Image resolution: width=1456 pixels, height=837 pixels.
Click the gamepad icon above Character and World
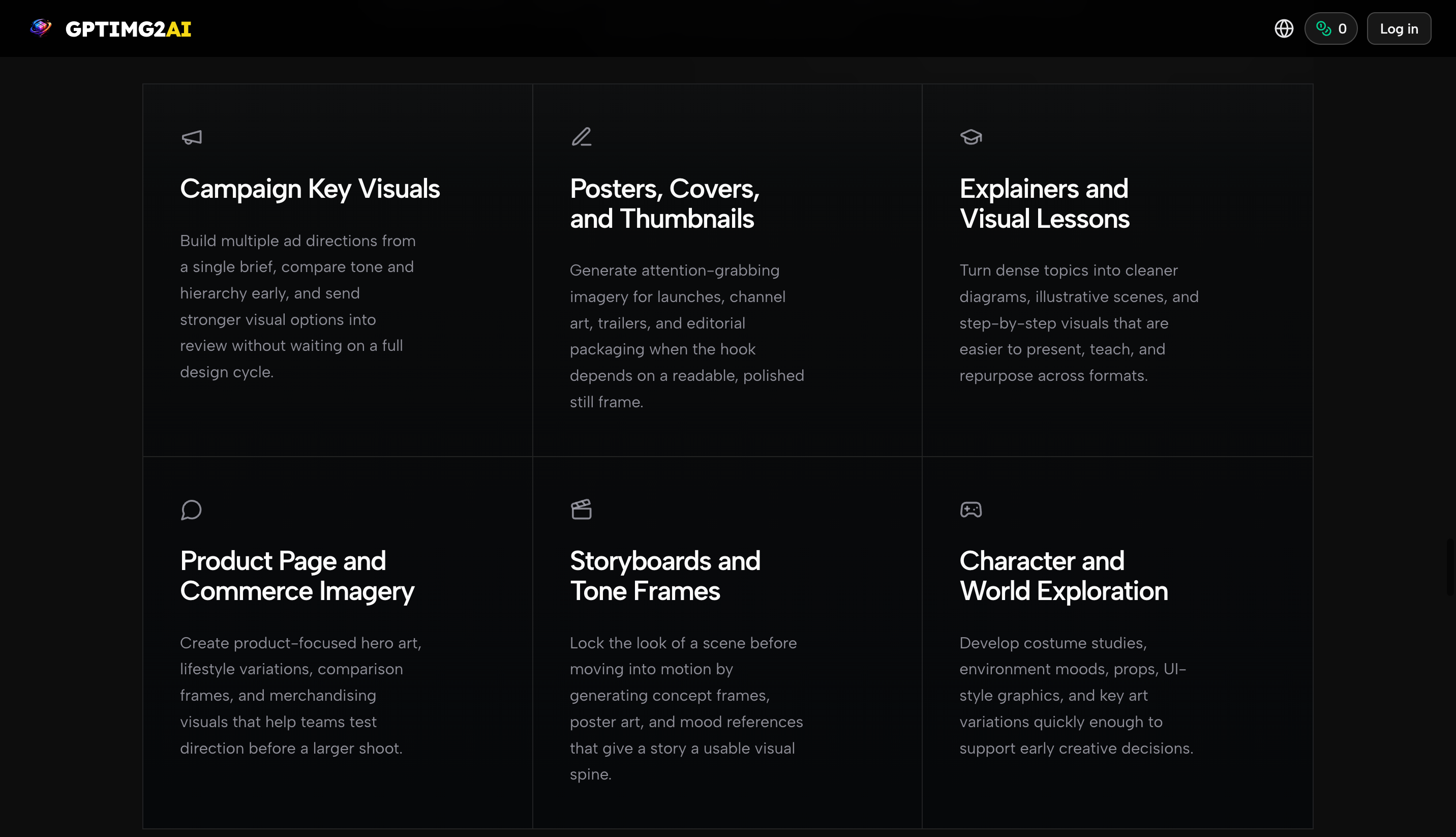pos(970,510)
